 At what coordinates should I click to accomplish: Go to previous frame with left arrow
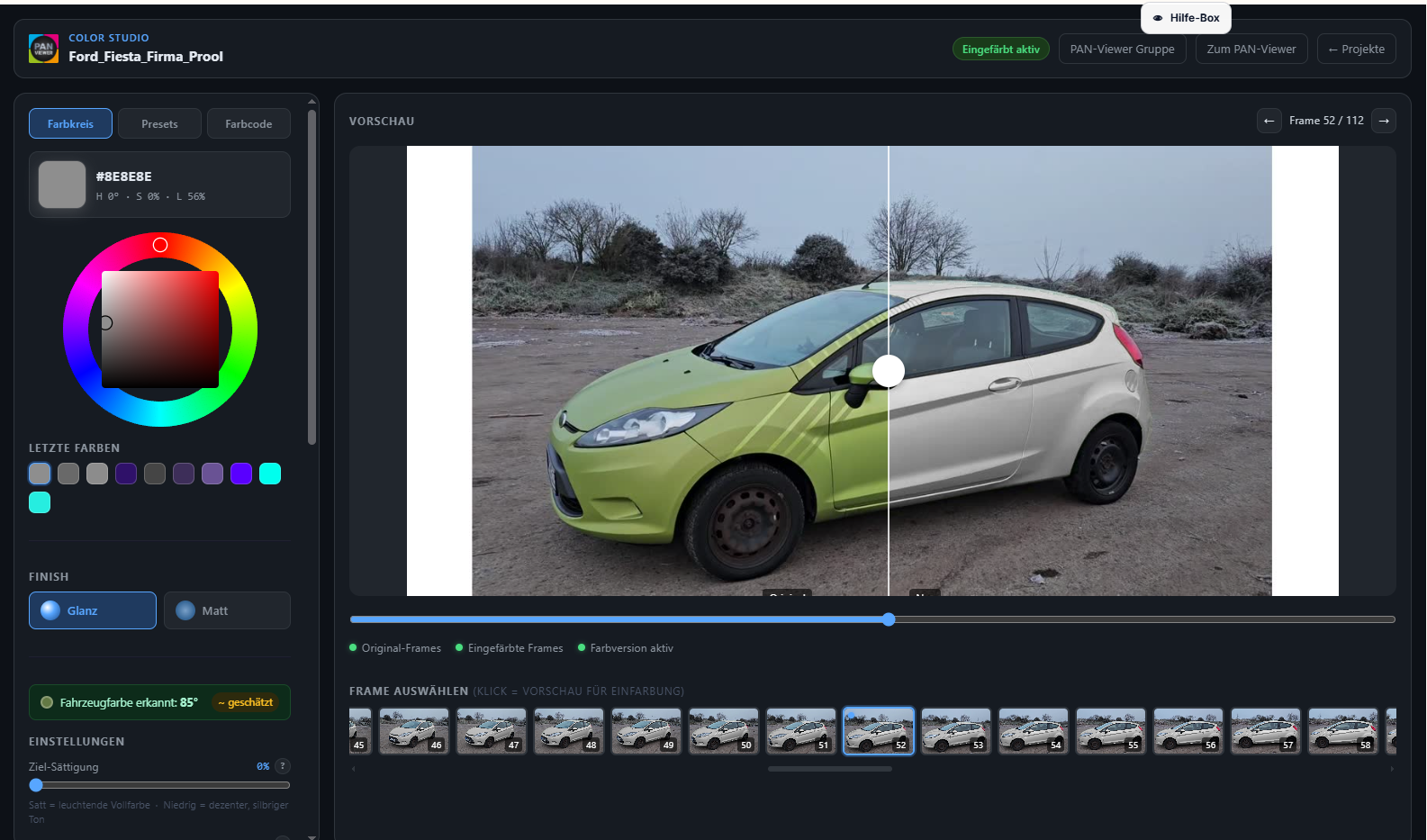(1269, 121)
